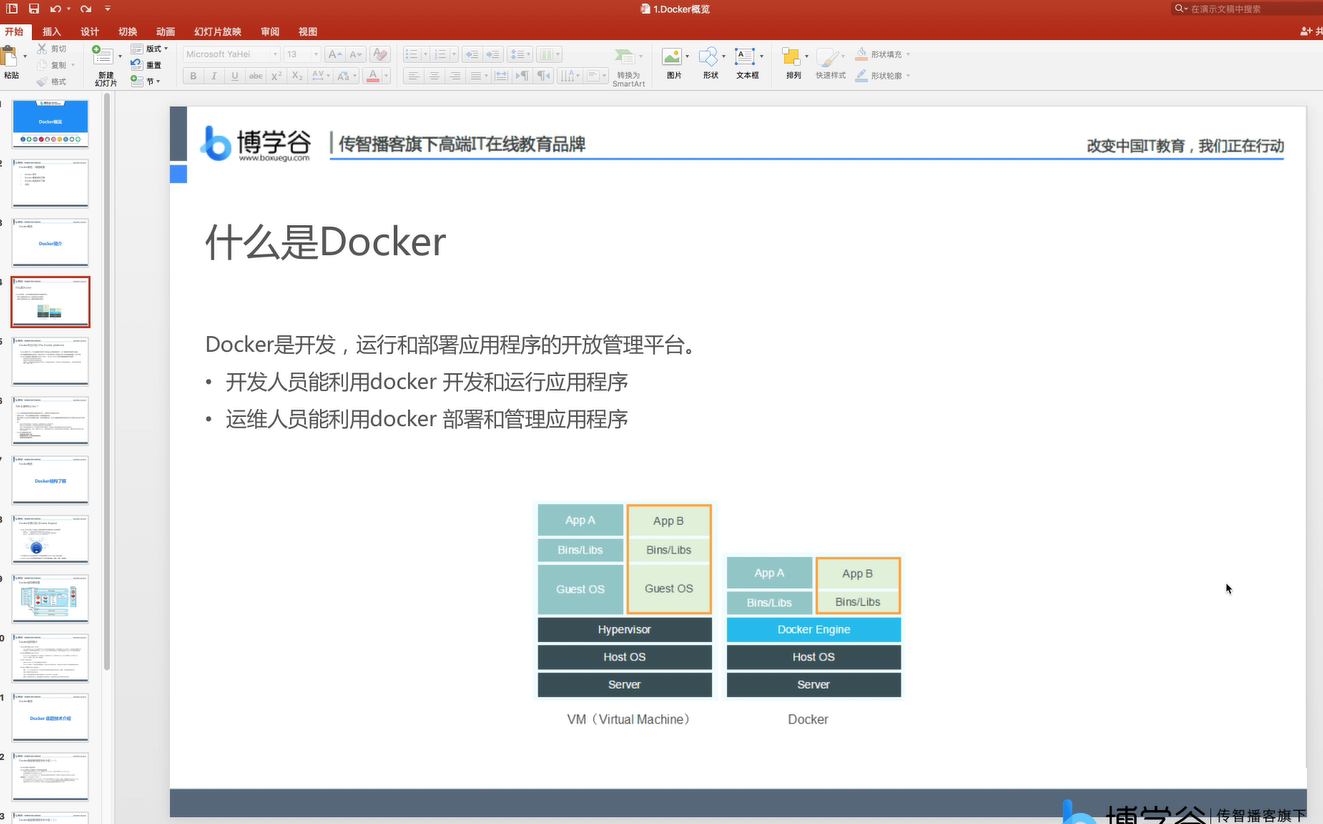Select the 排列 (Arrange) icon
Screen dimensions: 1323x824
point(790,60)
